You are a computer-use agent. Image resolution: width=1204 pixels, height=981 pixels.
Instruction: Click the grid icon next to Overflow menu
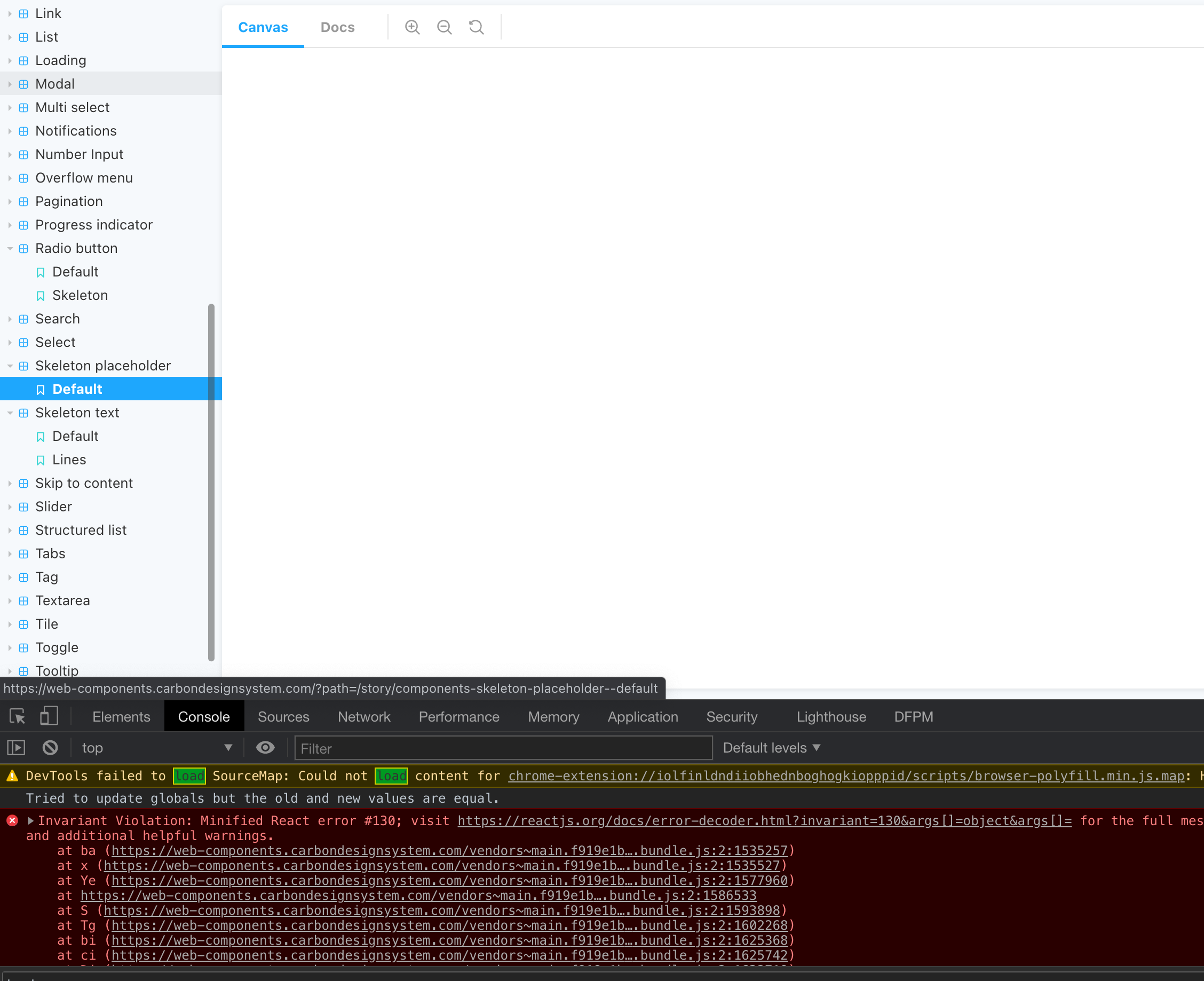22,178
